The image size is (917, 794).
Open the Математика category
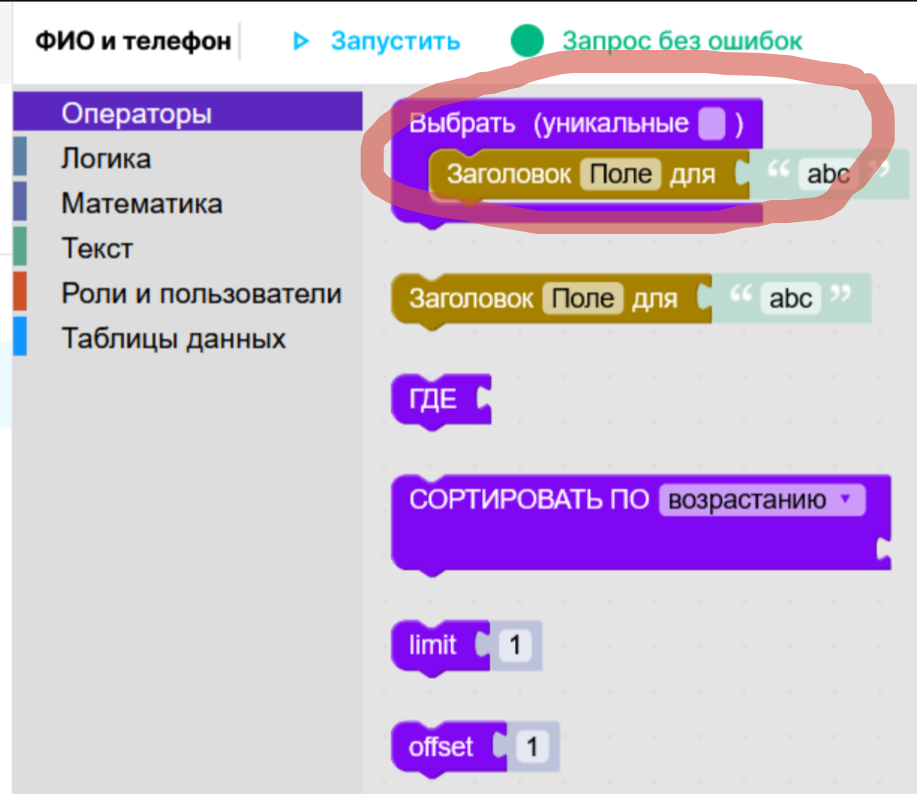coord(141,204)
